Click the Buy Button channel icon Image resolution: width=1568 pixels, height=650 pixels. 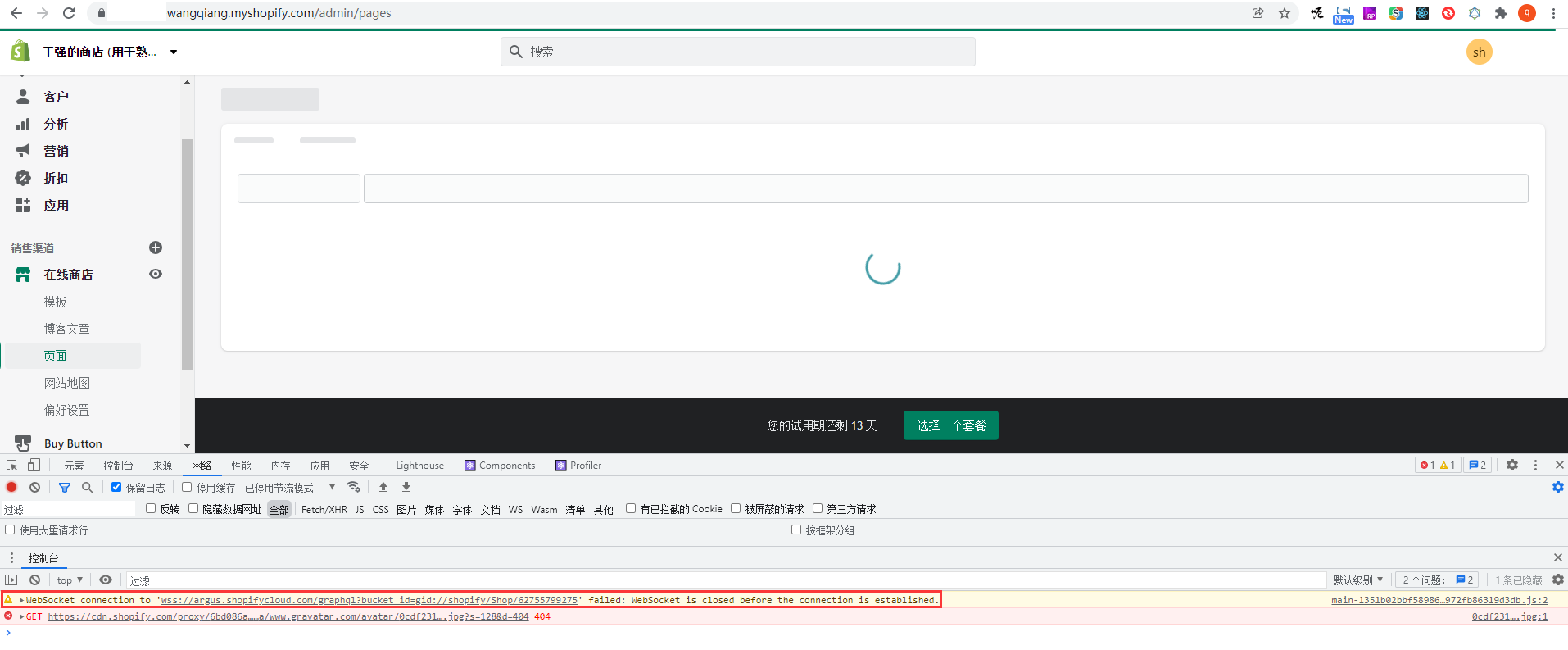23,443
